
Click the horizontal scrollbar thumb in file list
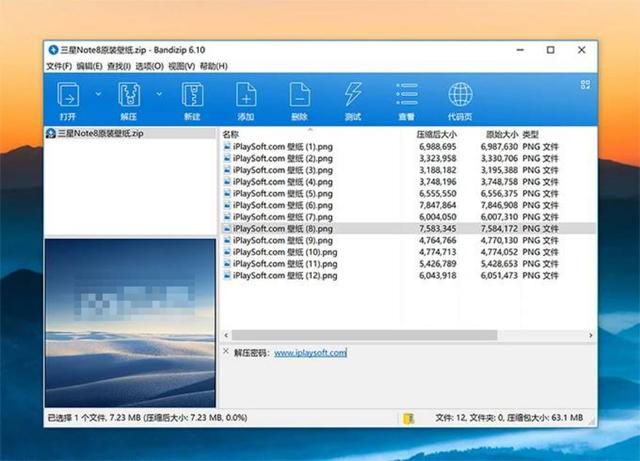point(364,335)
